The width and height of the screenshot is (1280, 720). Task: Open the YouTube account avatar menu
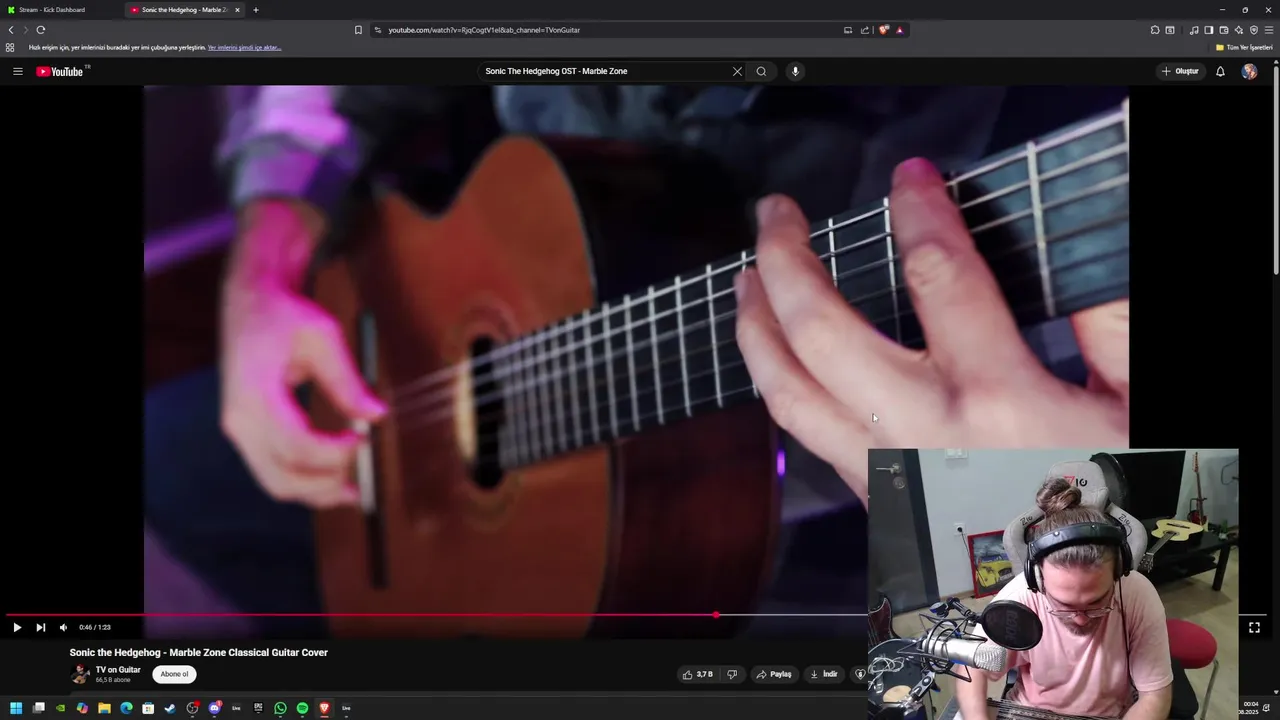pyautogui.click(x=1249, y=71)
